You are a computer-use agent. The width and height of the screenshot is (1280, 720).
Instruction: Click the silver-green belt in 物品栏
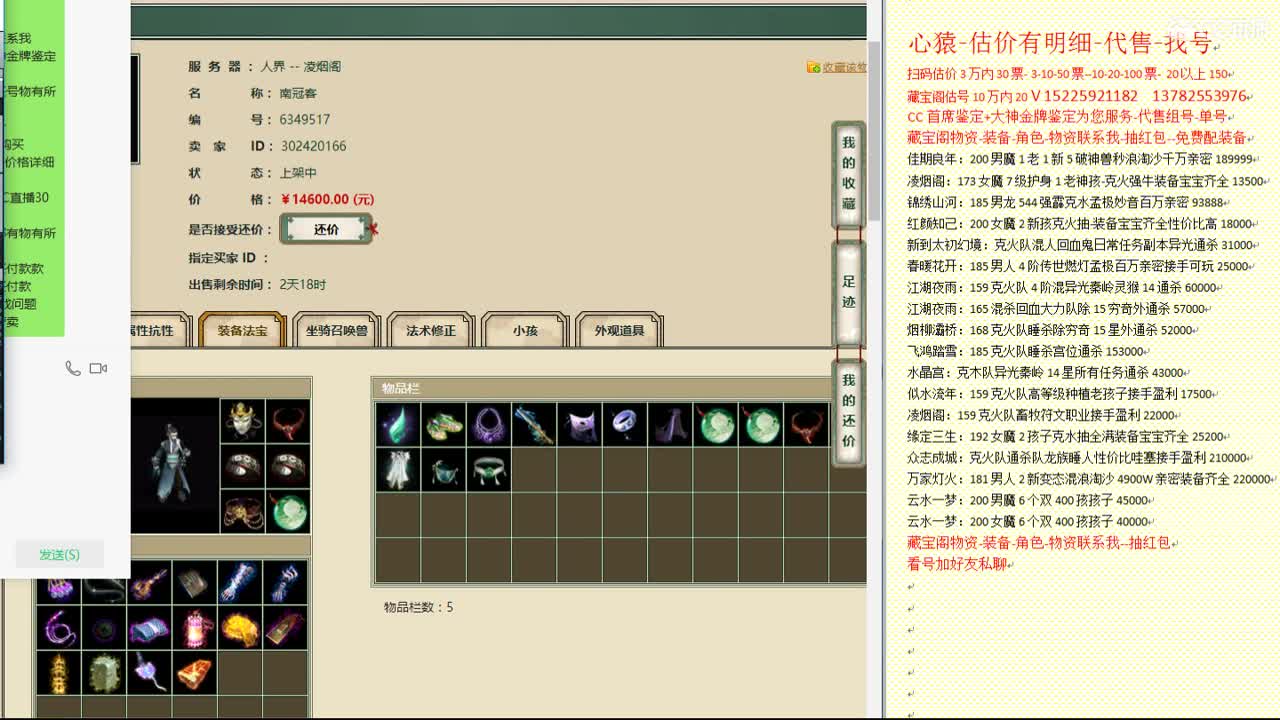point(488,469)
